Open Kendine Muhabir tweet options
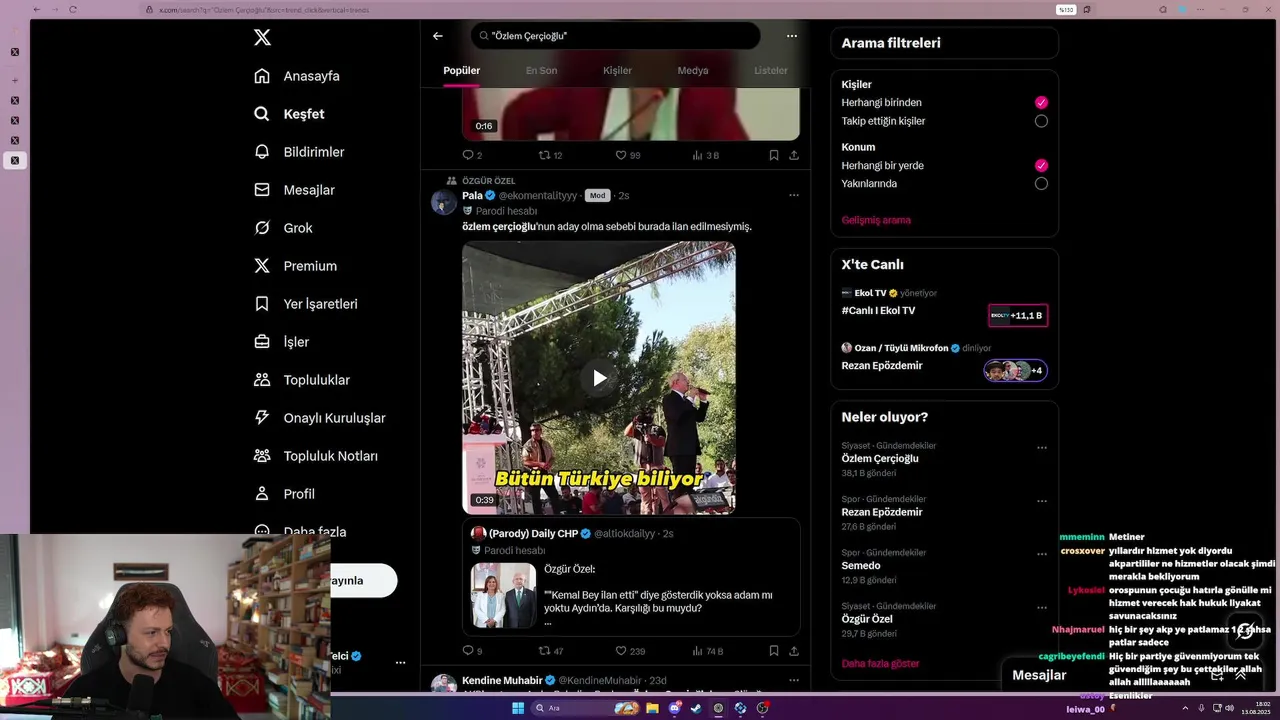The width and height of the screenshot is (1280, 720). pyautogui.click(x=794, y=680)
